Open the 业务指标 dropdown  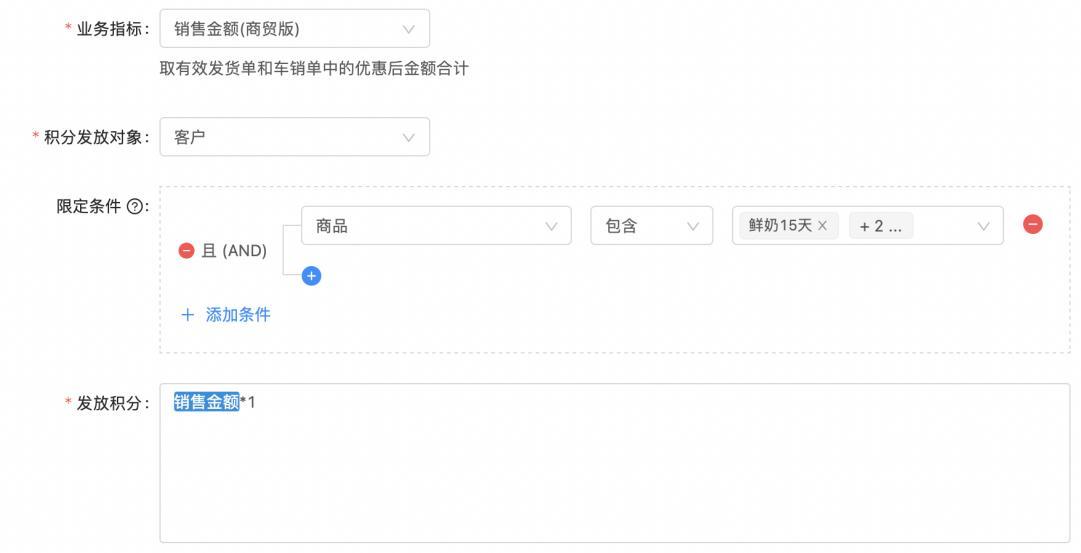click(294, 29)
